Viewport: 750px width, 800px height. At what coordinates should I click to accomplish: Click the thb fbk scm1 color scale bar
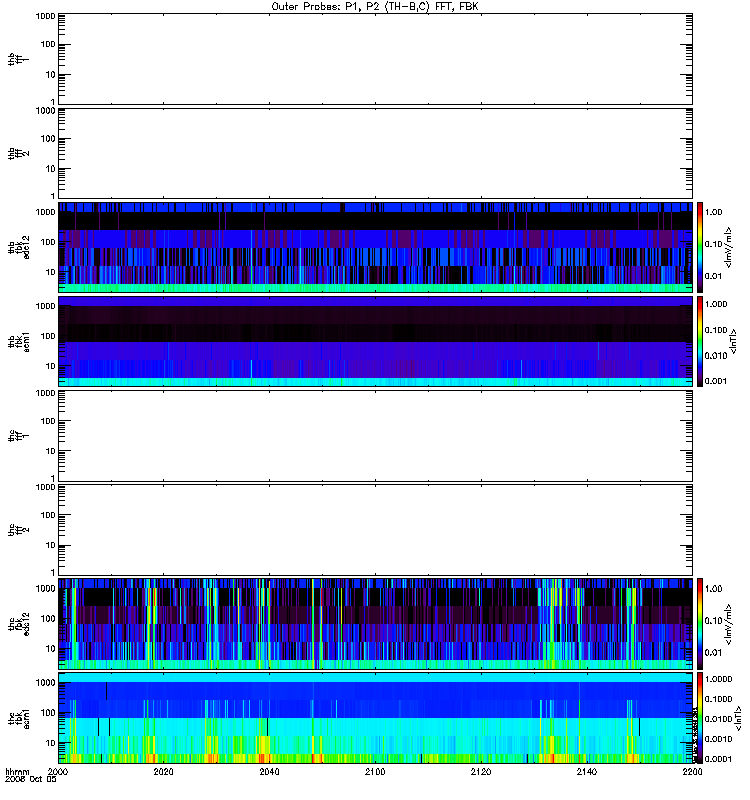click(700, 341)
